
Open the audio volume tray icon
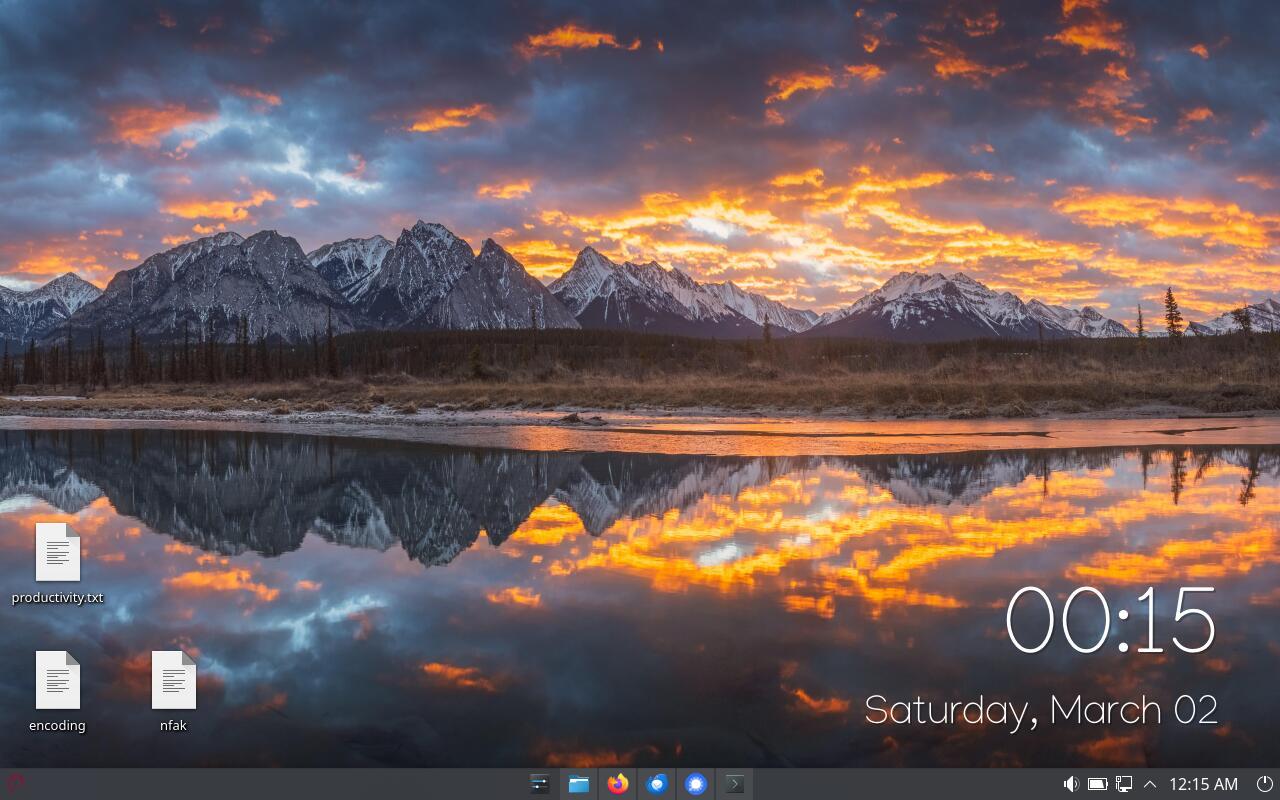click(1071, 784)
